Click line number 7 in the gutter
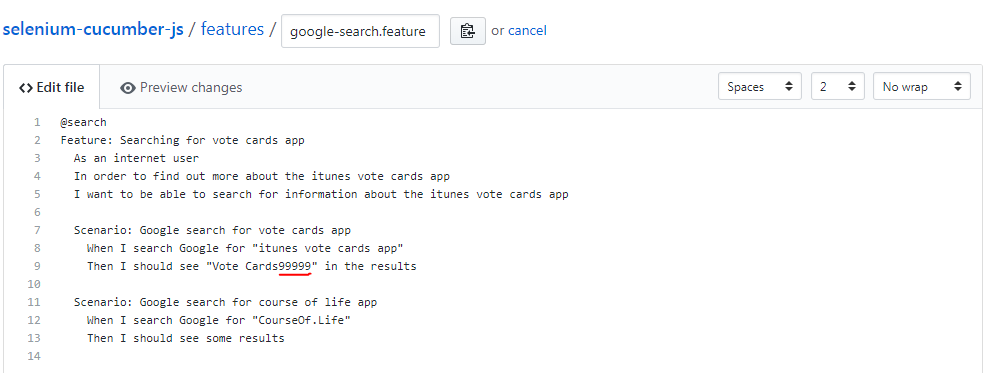This screenshot has height=373, width=986. (37, 230)
